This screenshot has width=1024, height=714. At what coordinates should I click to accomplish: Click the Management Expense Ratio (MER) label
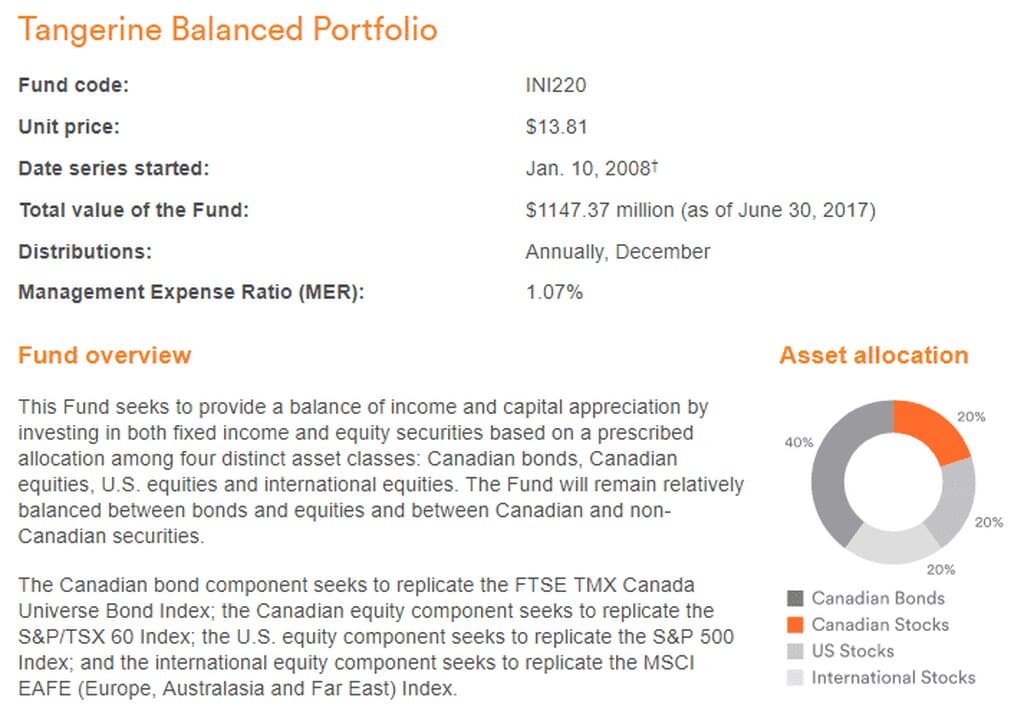pyautogui.click(x=191, y=292)
